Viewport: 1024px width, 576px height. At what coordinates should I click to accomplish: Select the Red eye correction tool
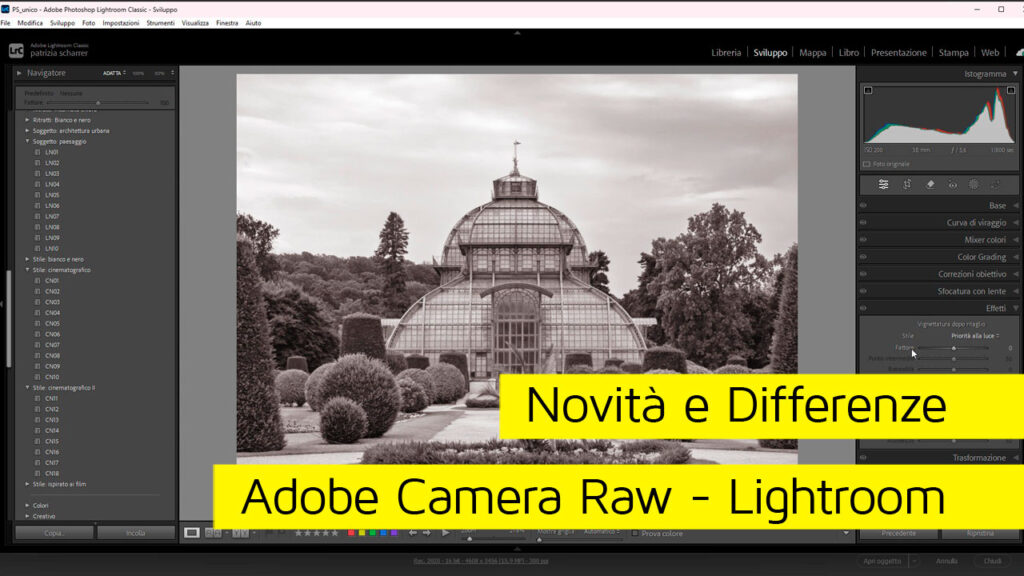953,185
